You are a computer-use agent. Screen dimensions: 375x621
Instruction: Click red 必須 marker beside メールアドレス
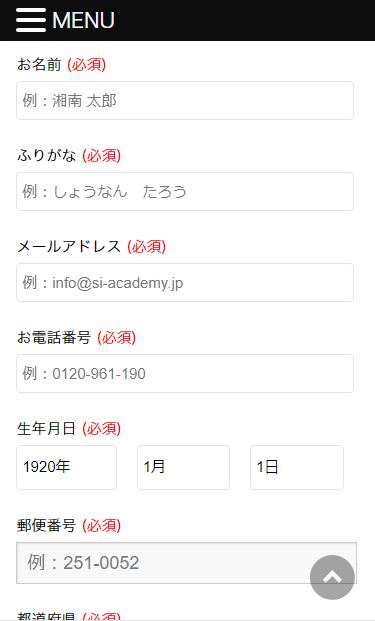coord(147,246)
